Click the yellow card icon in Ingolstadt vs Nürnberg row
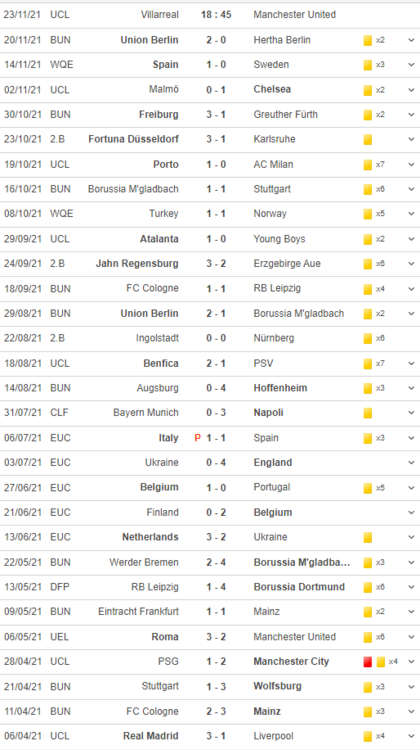Screen dimensions: 420x750 367,338
